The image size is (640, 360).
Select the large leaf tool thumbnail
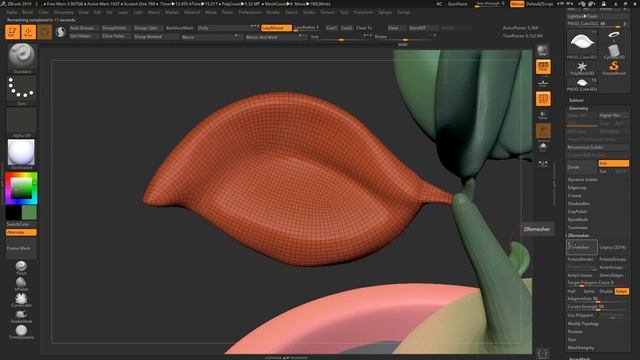(x=582, y=44)
